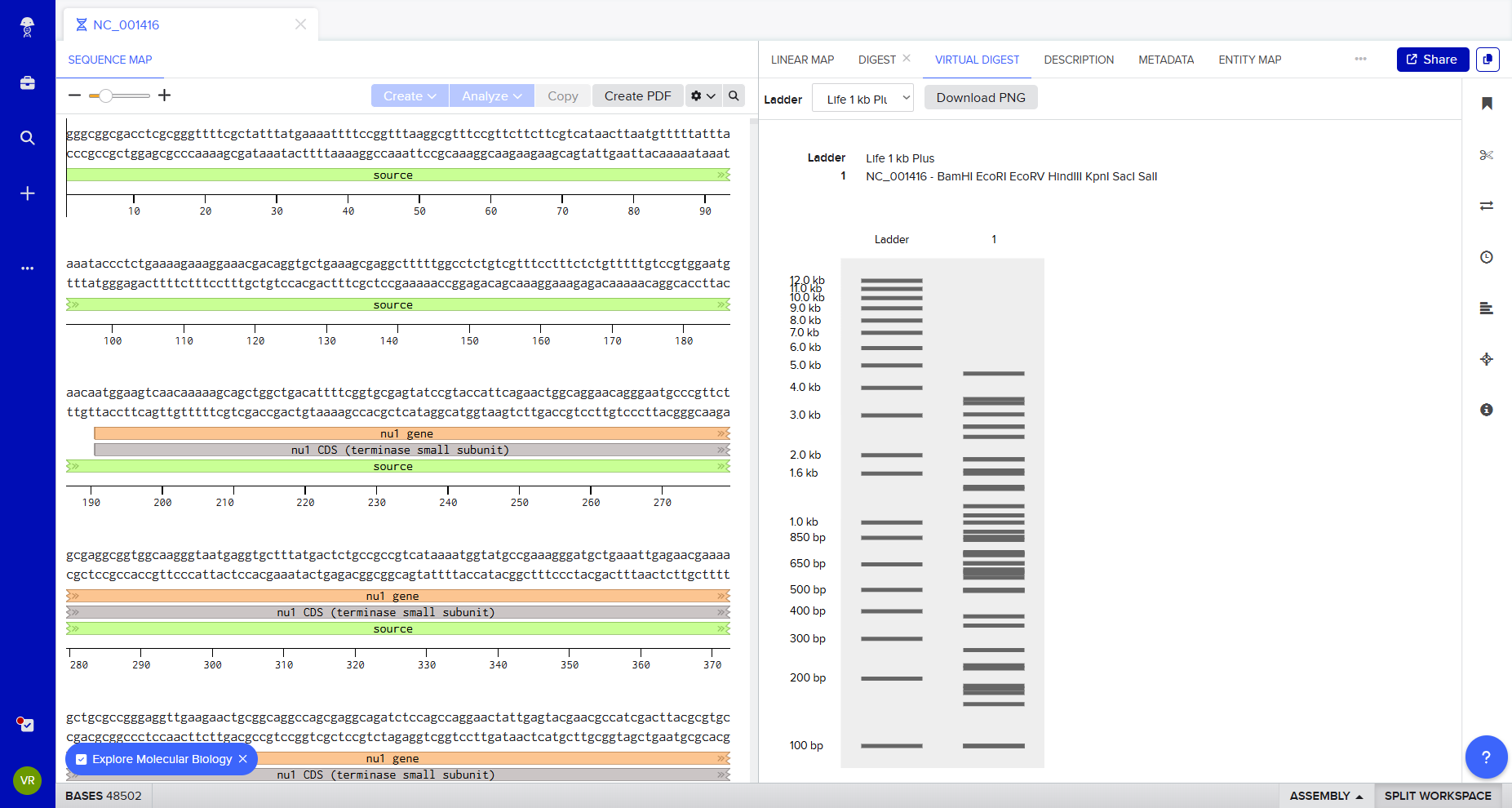Click the zoom in plus button

164,95
